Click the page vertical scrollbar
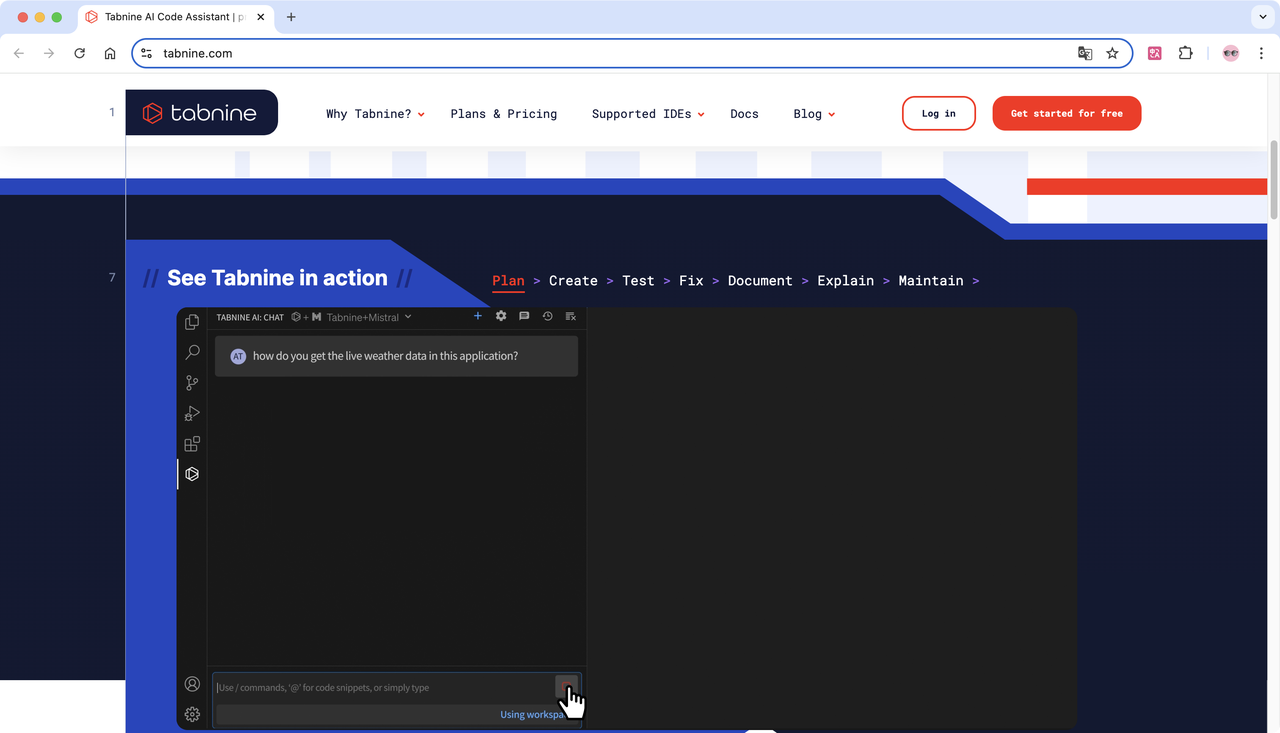Viewport: 1280px width, 733px height. pyautogui.click(x=1274, y=180)
